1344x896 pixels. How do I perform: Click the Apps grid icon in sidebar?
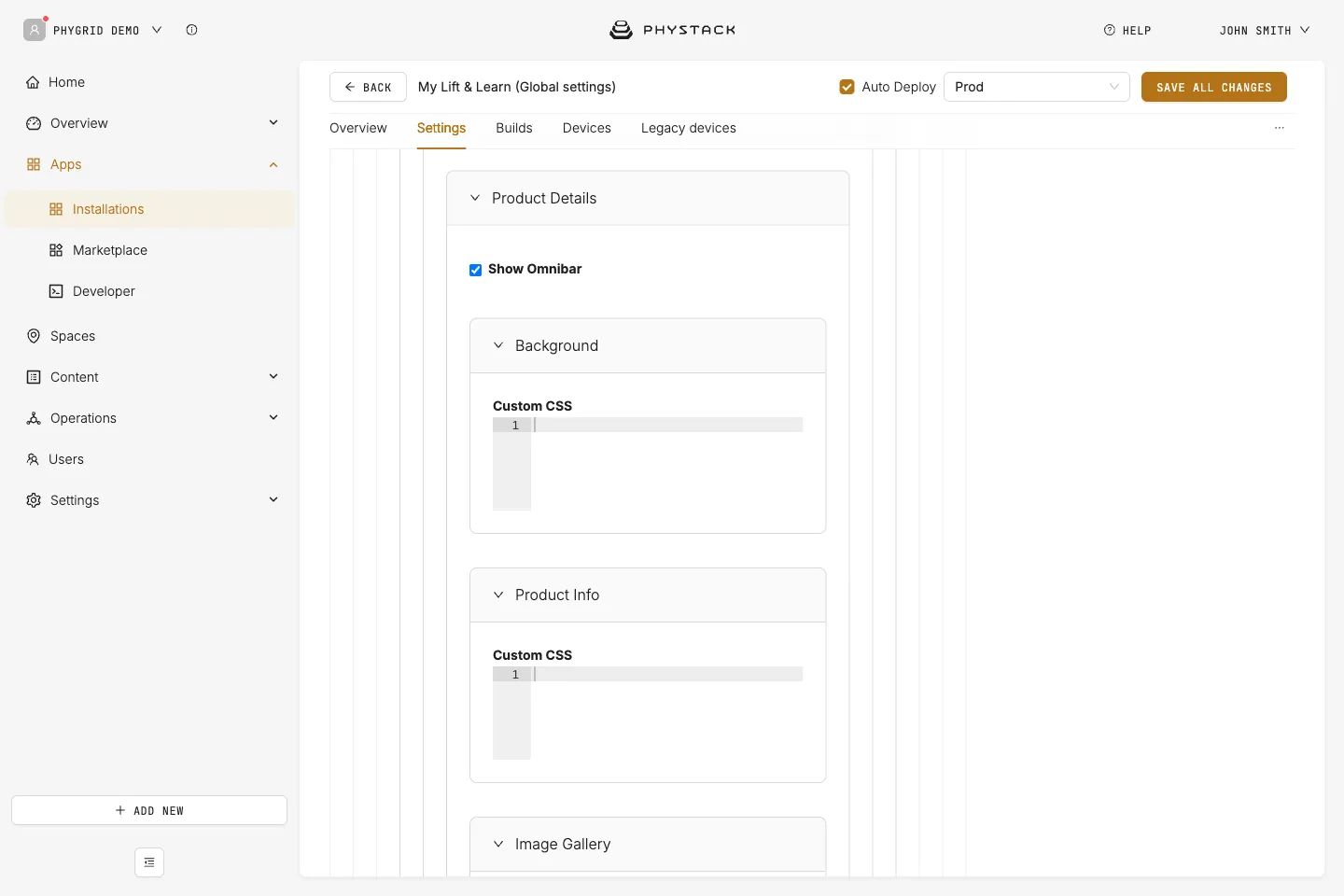coord(34,164)
